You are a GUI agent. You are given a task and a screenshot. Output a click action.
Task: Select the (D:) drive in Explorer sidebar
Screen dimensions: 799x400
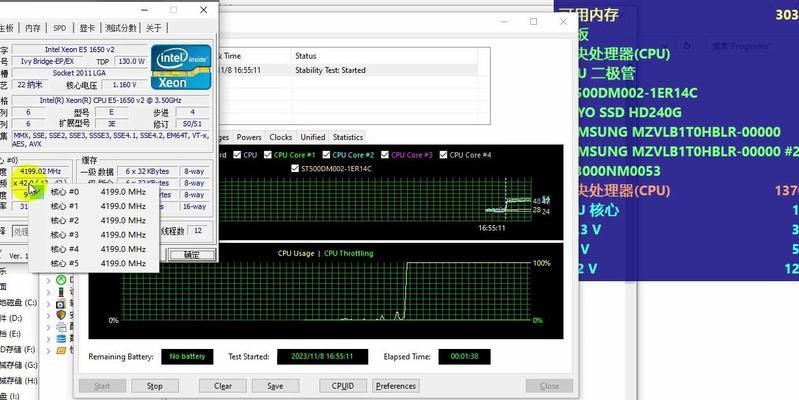[11, 318]
